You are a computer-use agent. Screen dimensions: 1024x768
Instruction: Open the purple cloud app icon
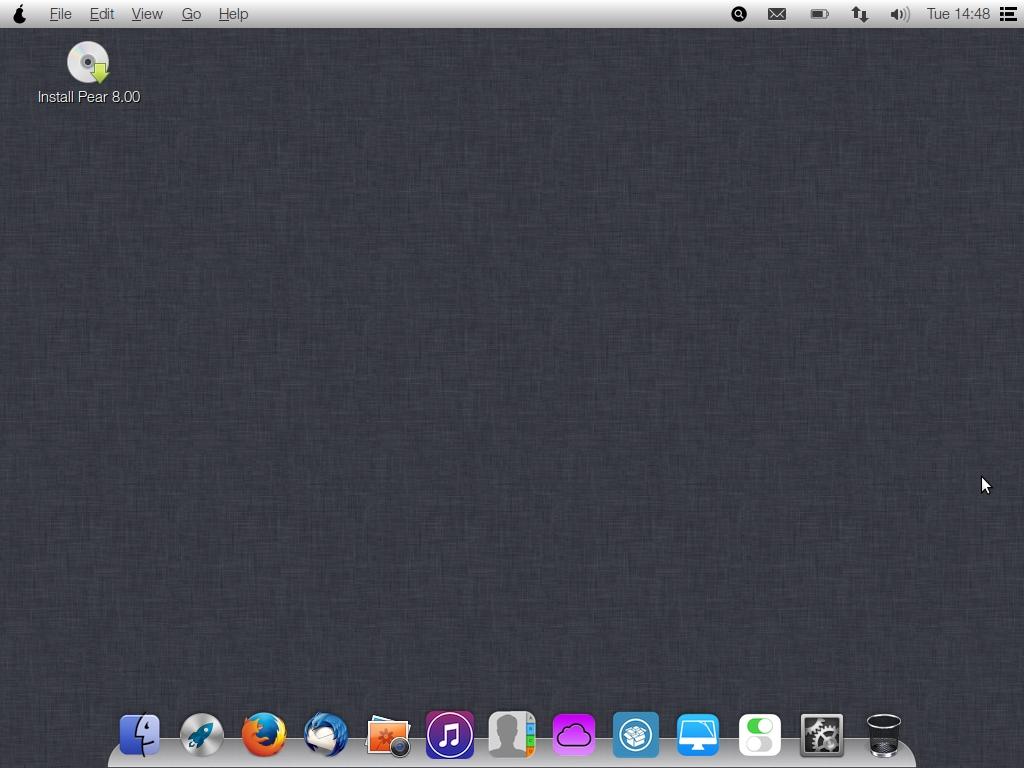coord(574,735)
